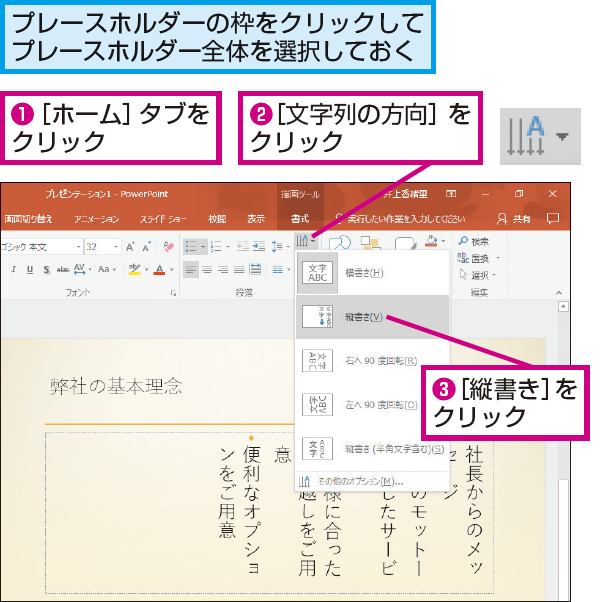Click the Clear All Formatting eraser icon

(168, 247)
